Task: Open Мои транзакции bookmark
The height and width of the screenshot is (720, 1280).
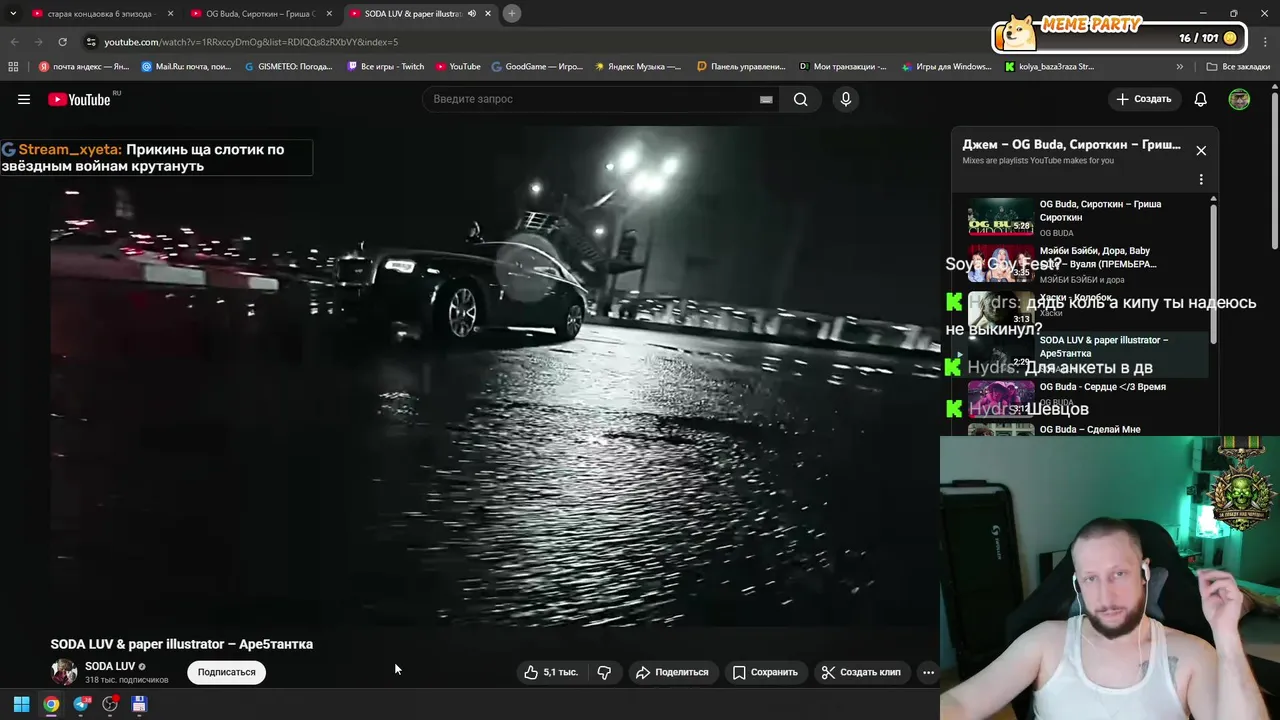Action: (x=843, y=67)
